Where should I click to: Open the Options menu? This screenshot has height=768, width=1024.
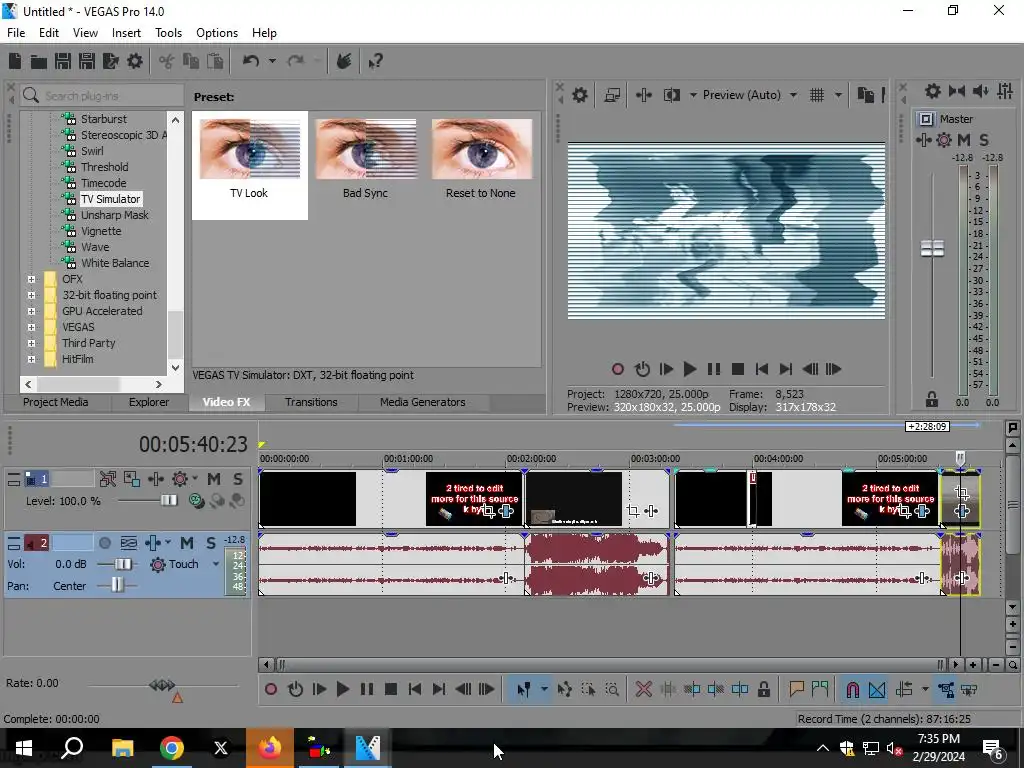[217, 33]
